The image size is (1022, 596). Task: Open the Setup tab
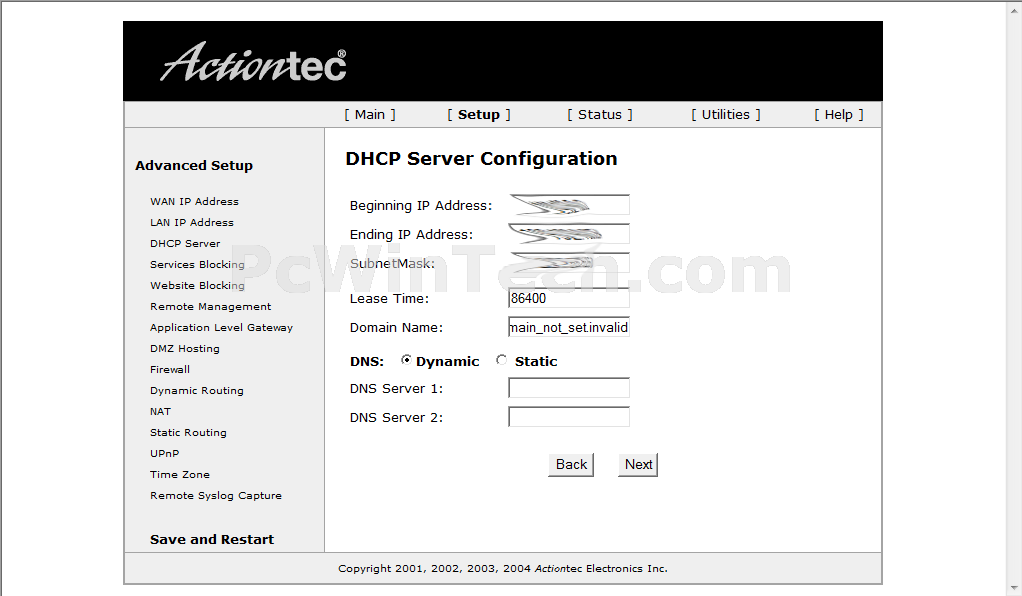click(x=478, y=115)
